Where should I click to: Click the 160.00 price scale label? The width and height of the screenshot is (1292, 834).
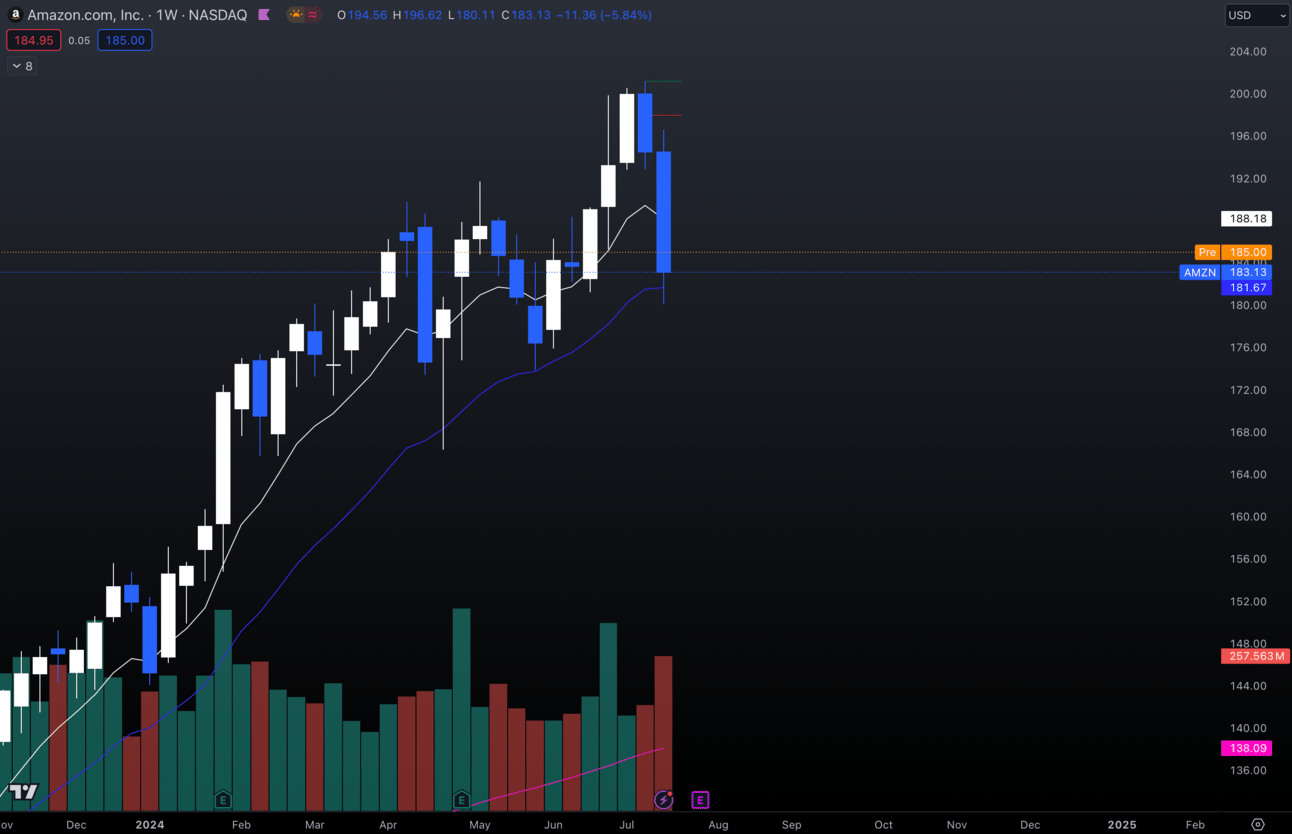1248,517
